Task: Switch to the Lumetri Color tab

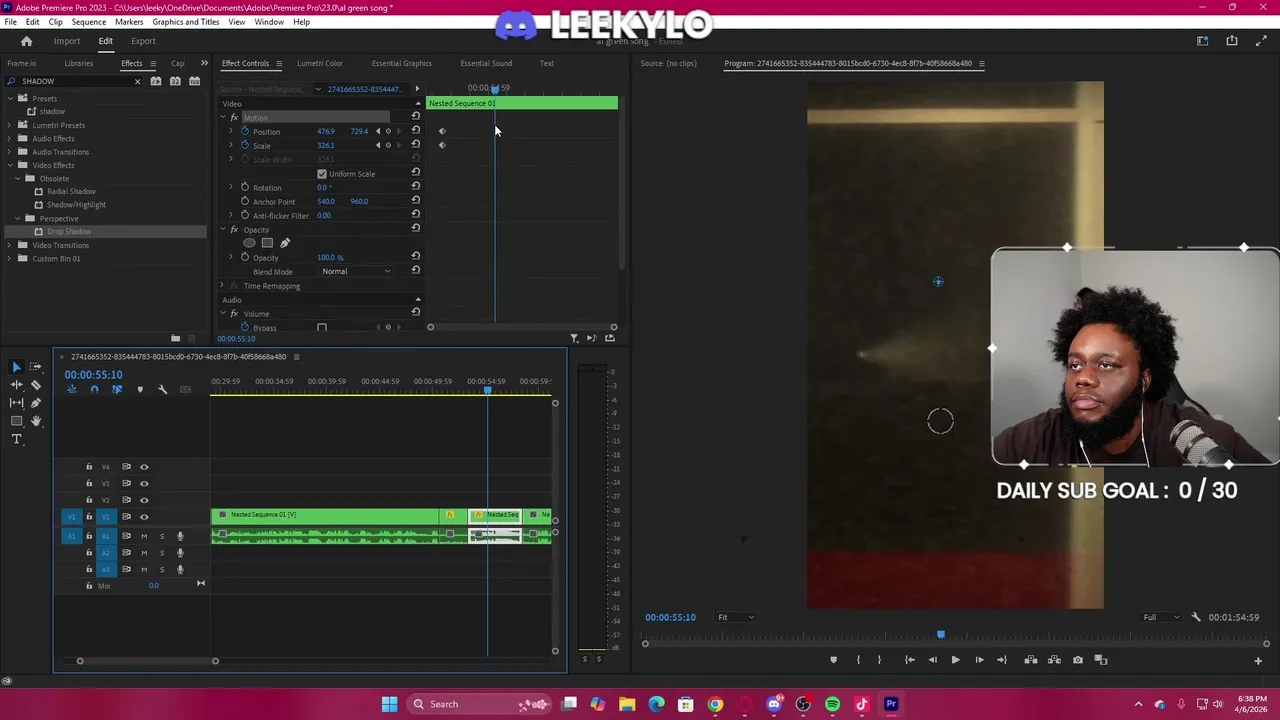Action: tap(319, 63)
